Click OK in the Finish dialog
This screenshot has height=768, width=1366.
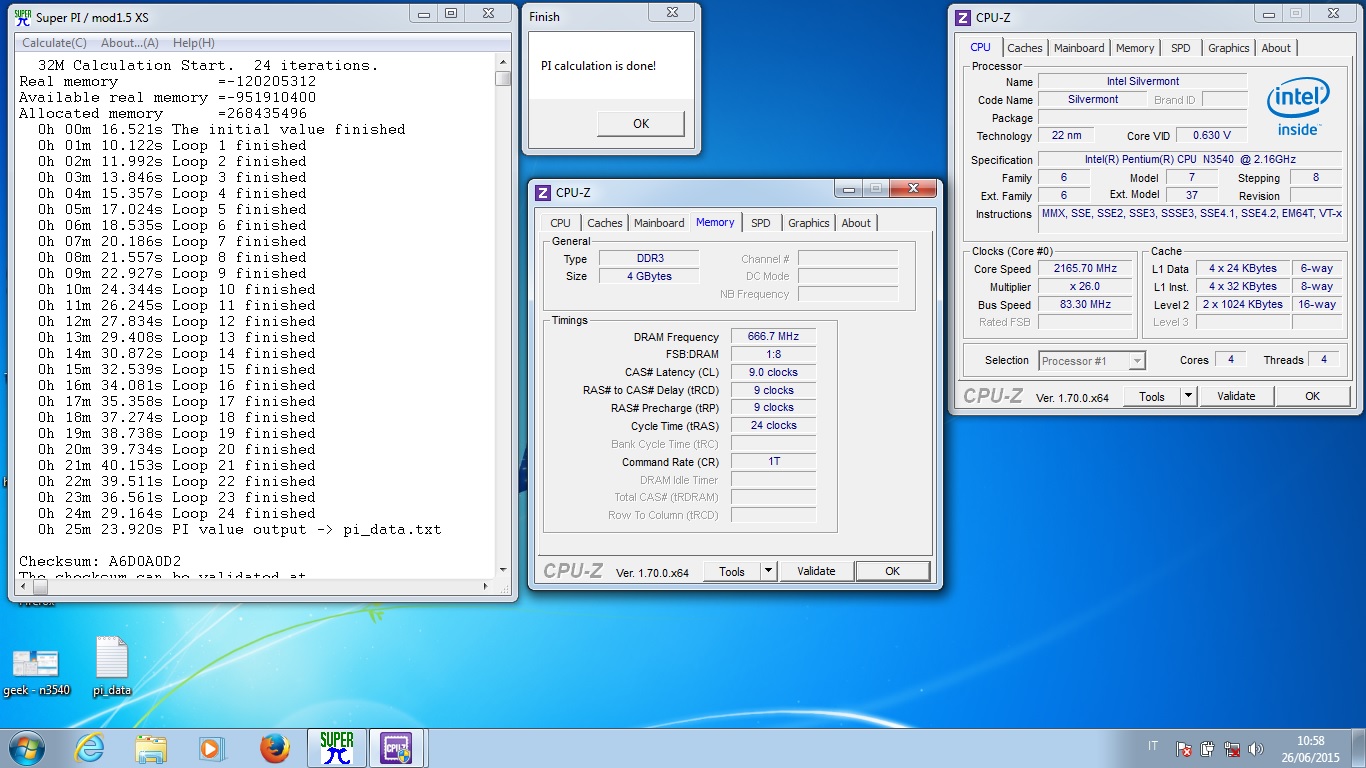click(641, 124)
